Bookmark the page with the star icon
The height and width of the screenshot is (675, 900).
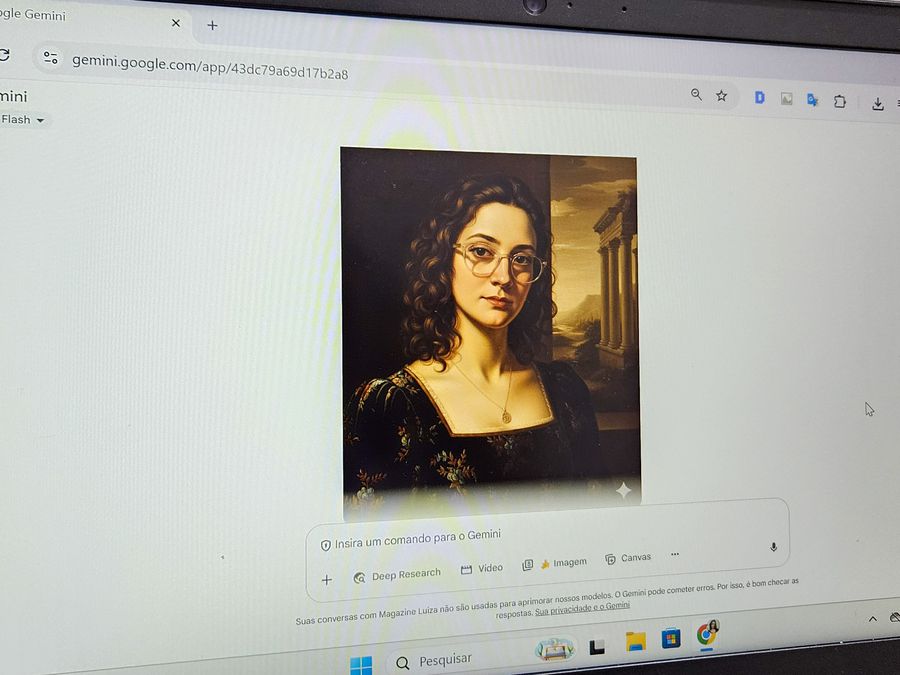coord(721,96)
